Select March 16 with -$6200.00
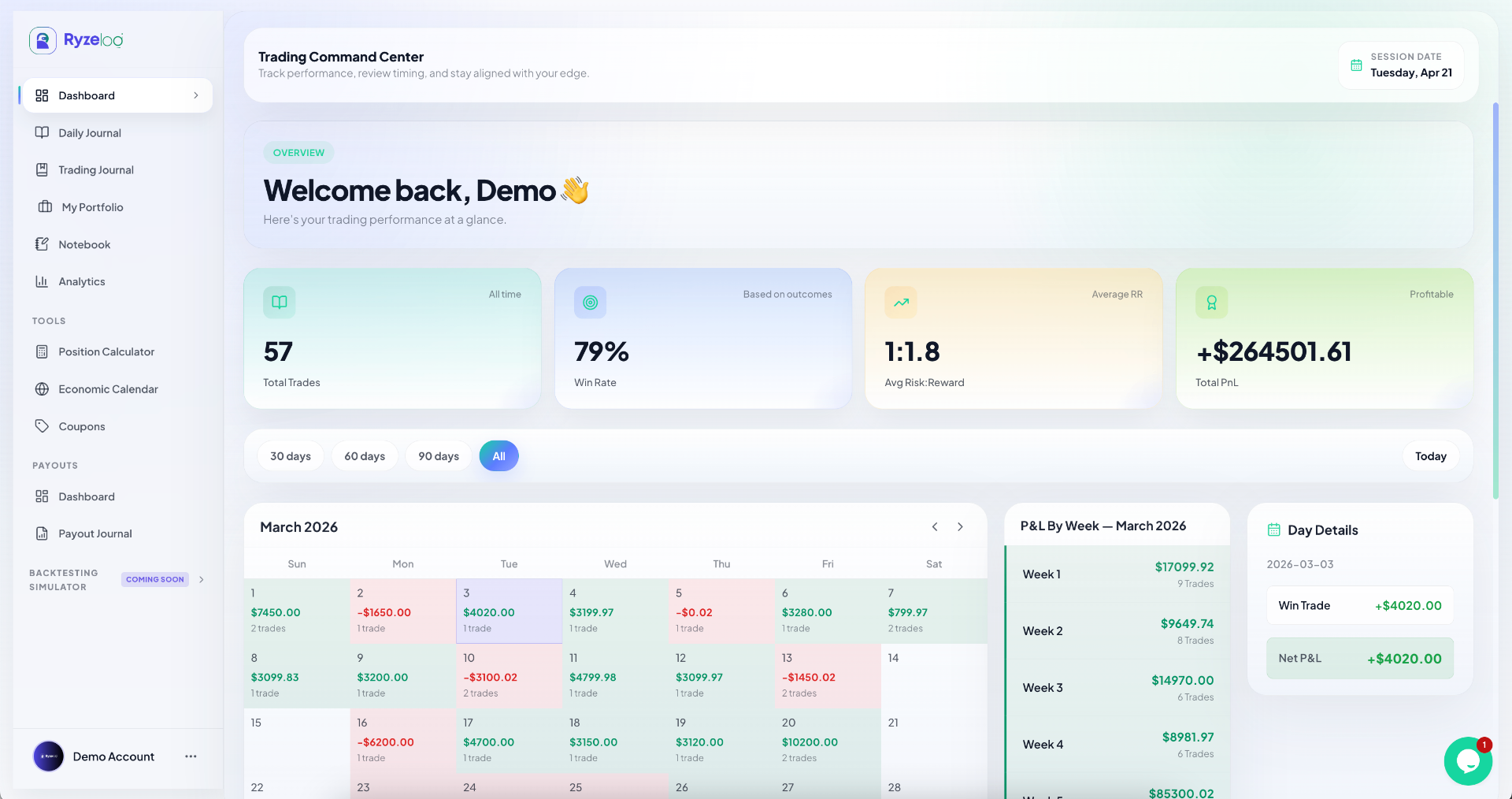The image size is (1512, 799). (403, 741)
